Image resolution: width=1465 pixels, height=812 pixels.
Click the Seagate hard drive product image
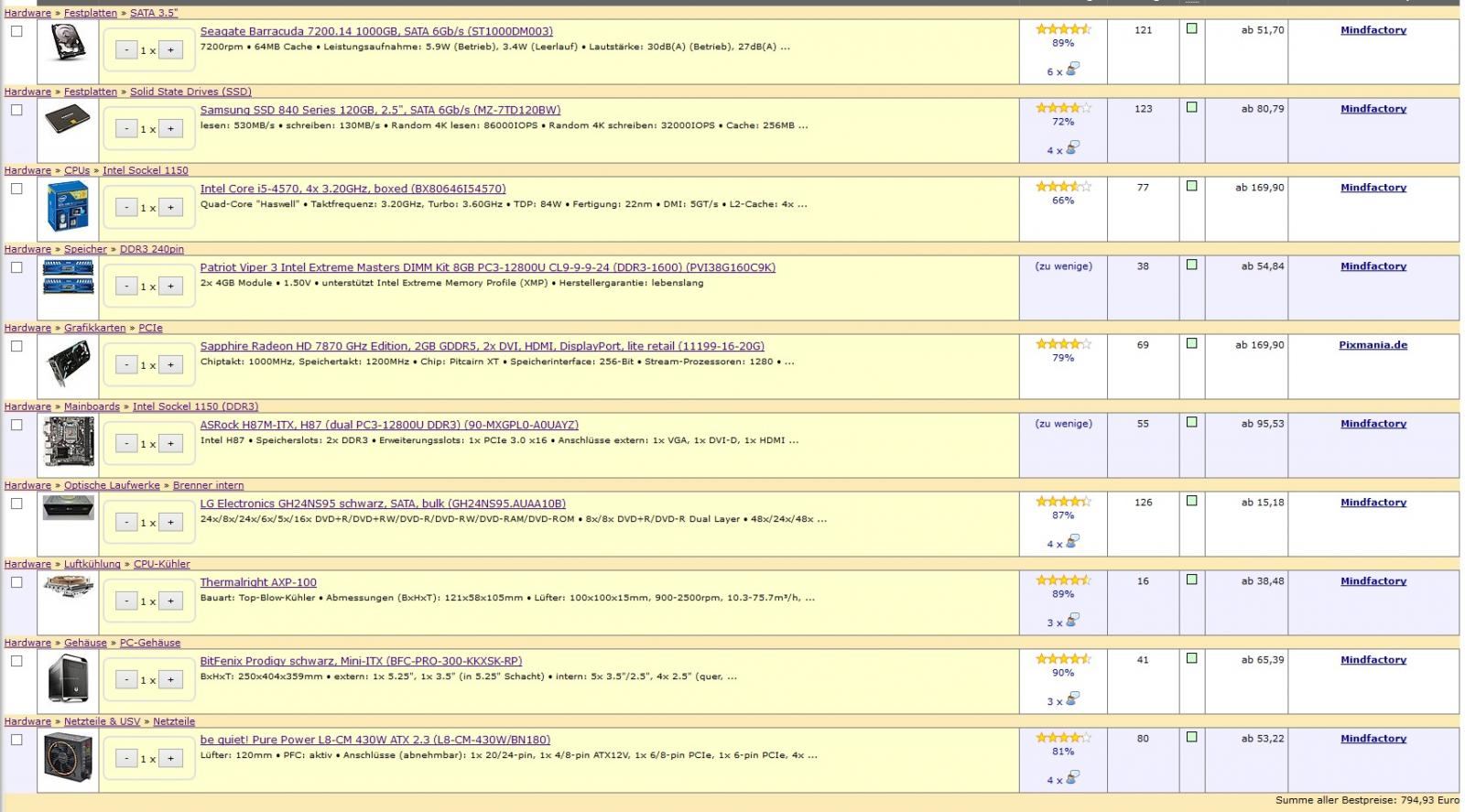68,42
